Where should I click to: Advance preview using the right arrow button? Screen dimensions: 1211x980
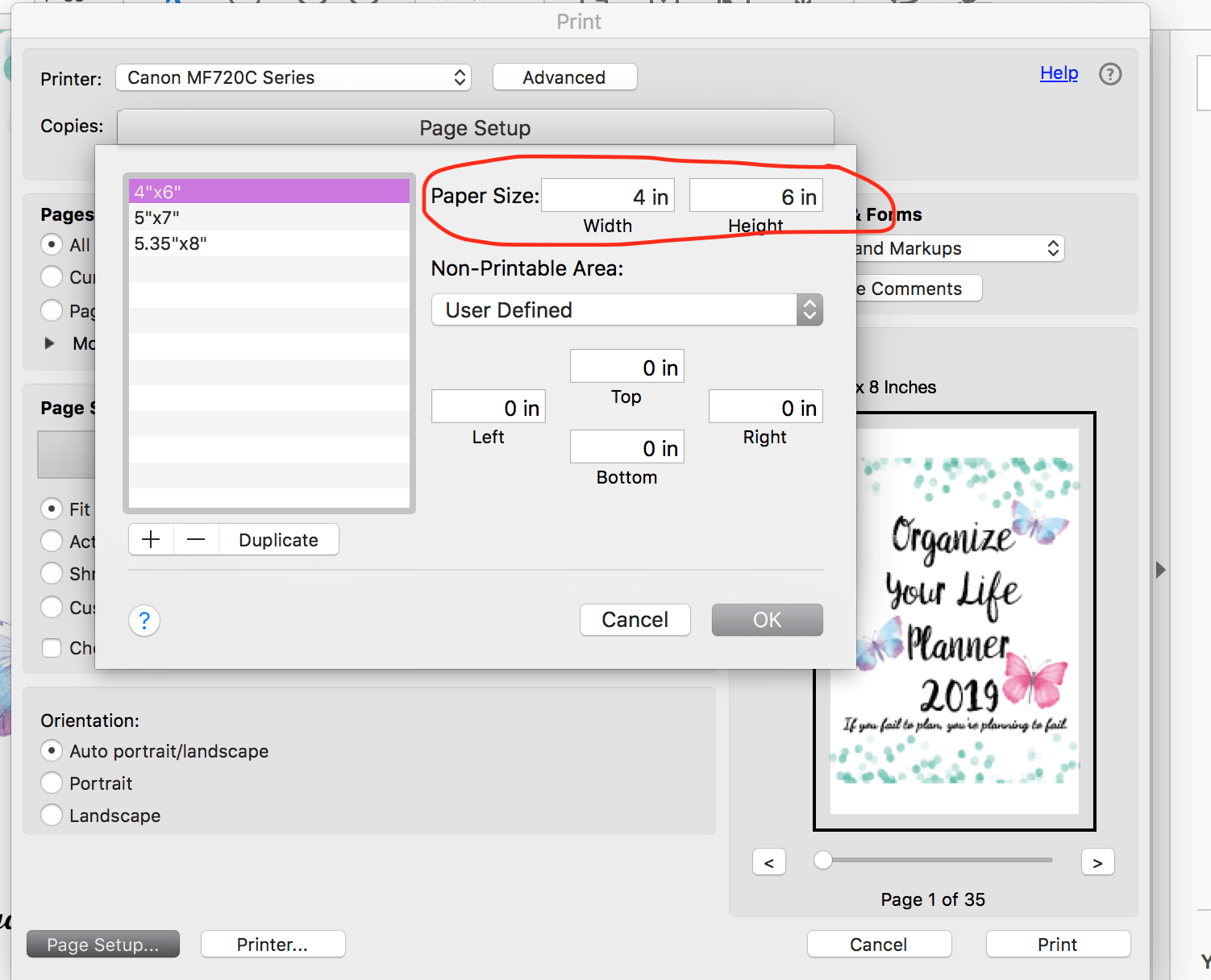[1097, 862]
